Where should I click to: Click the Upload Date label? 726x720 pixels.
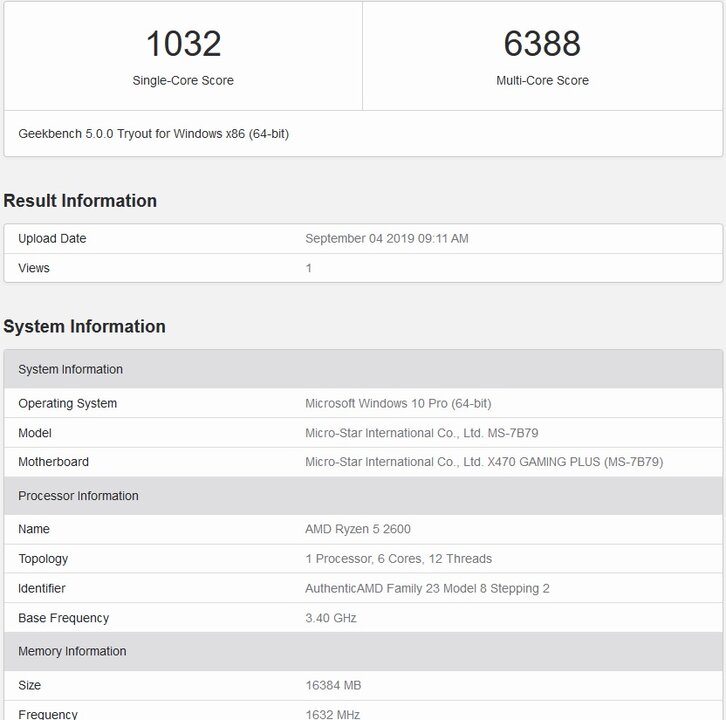[x=52, y=238]
